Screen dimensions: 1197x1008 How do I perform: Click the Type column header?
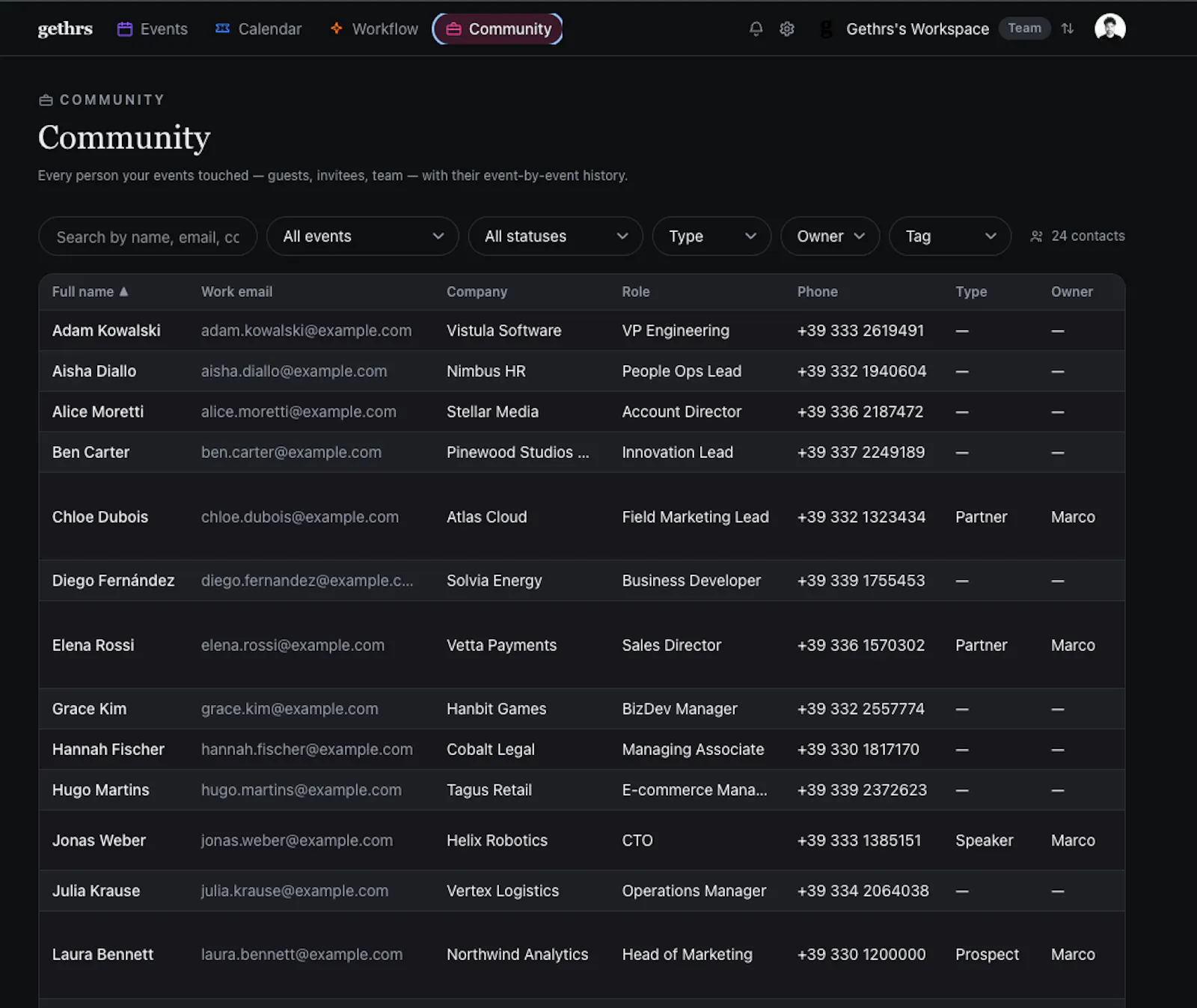point(971,292)
